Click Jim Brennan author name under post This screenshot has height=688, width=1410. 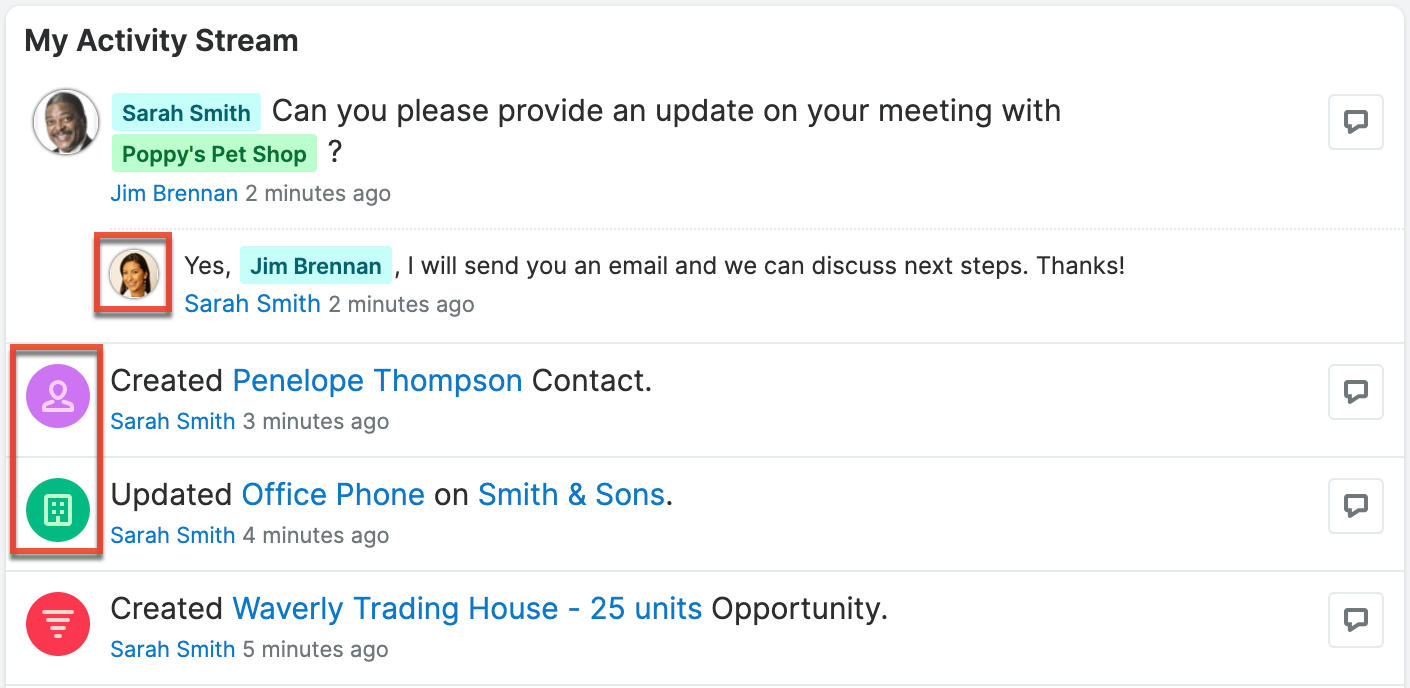tap(174, 193)
